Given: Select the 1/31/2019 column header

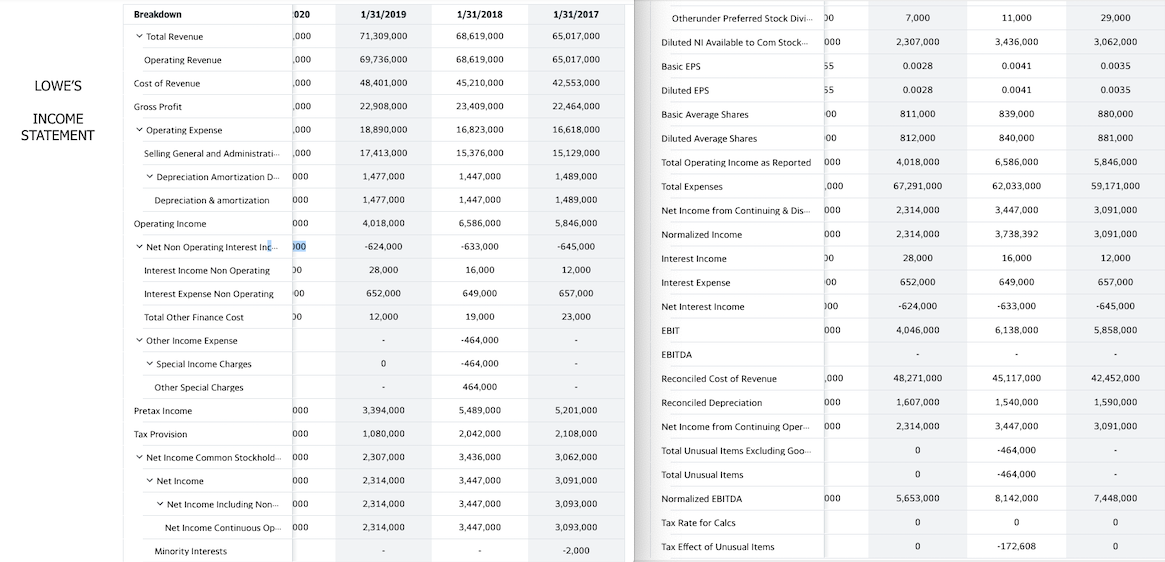Looking at the screenshot, I should point(383,14).
